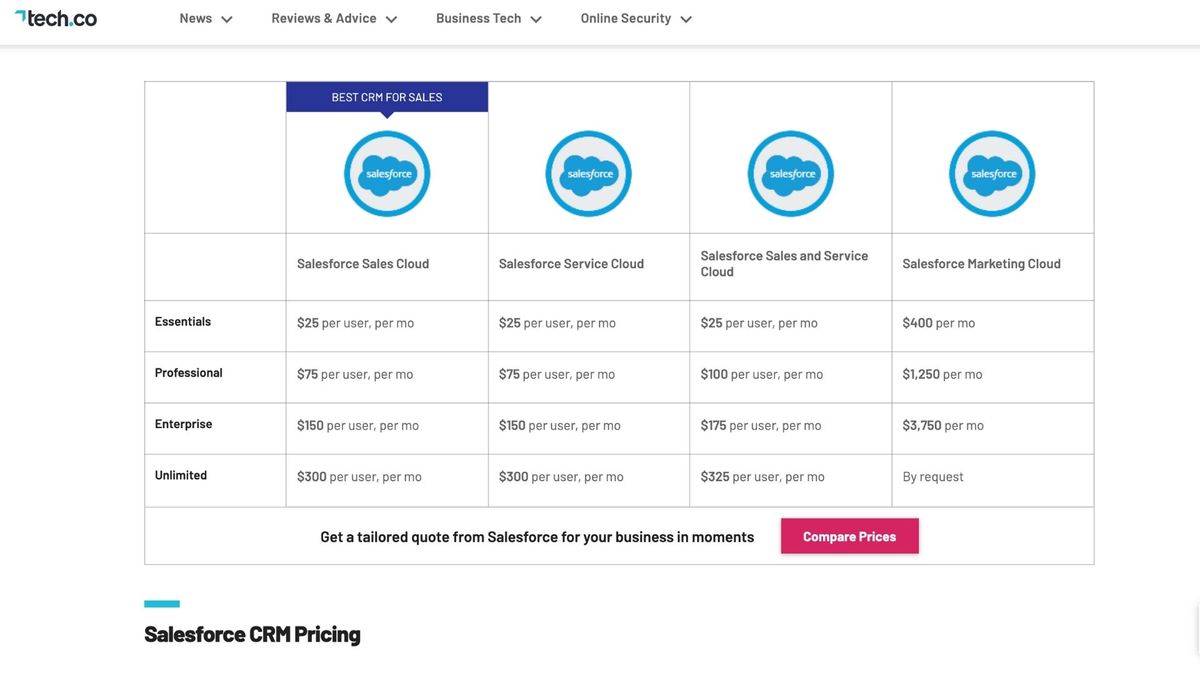This screenshot has height=675, width=1200.
Task: Click the $1,250 per mo pricing cell
Action: pyautogui.click(x=941, y=373)
